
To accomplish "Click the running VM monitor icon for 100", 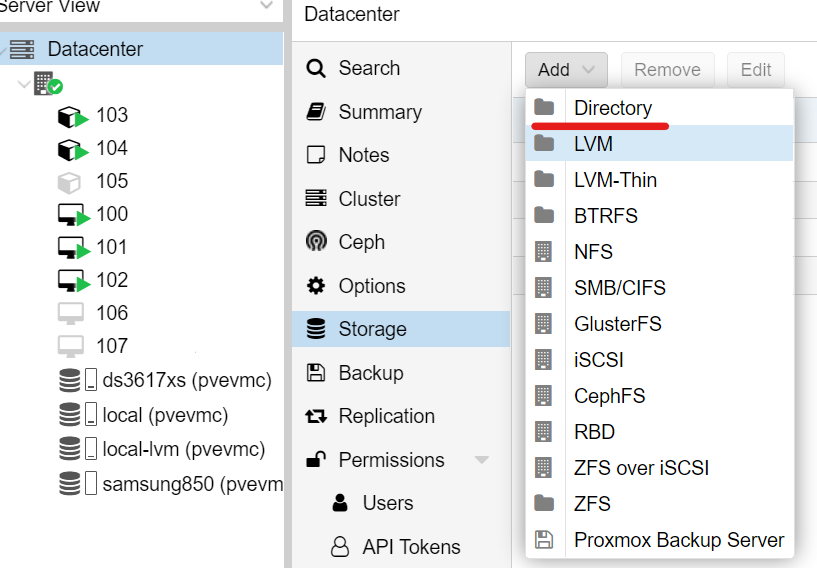I will point(73,215).
